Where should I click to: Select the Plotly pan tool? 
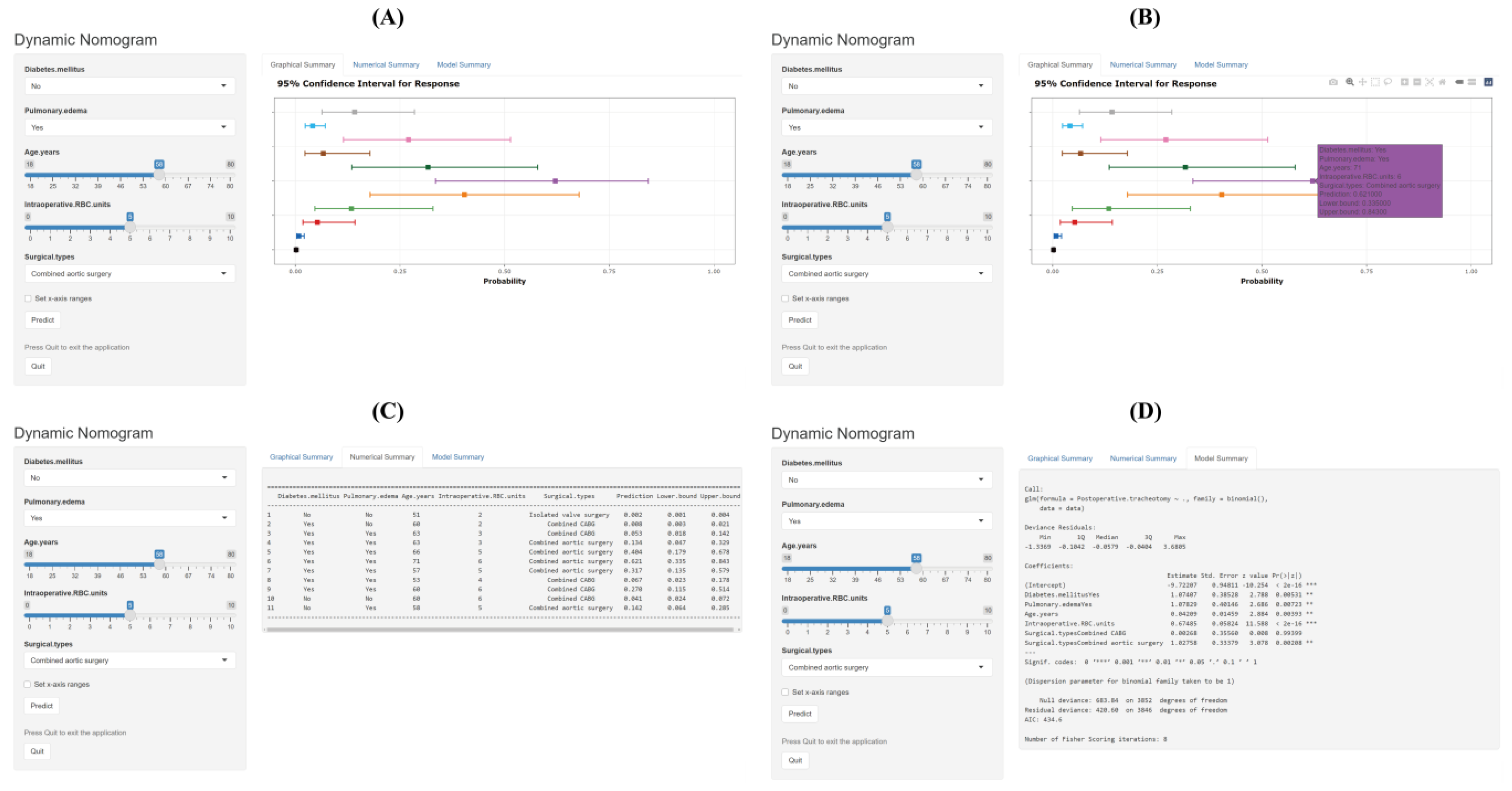[1363, 82]
